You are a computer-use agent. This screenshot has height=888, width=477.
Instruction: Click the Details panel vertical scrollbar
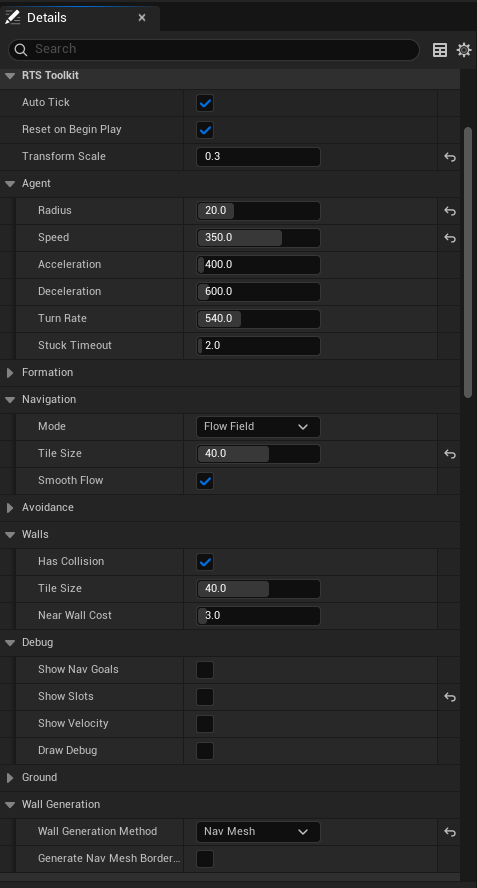(x=468, y=262)
